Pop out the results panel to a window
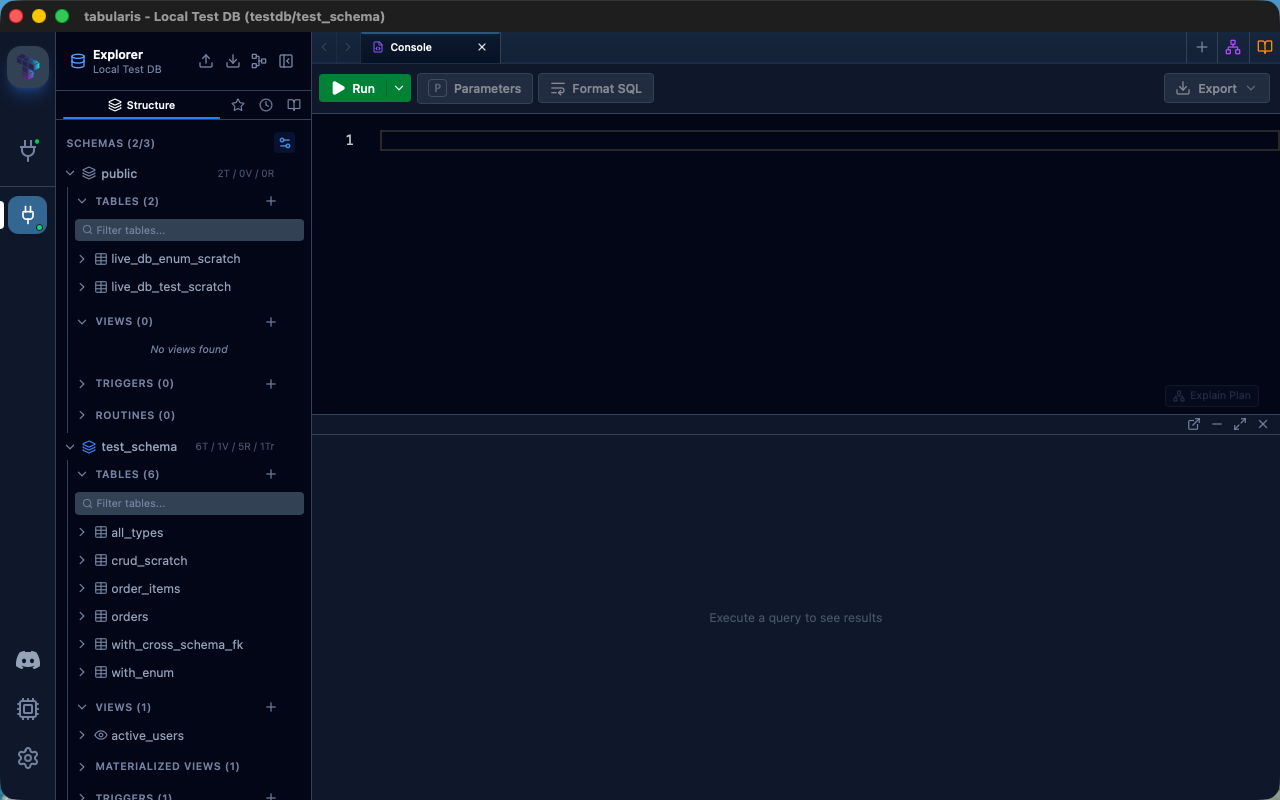The image size is (1280, 800). (x=1194, y=424)
